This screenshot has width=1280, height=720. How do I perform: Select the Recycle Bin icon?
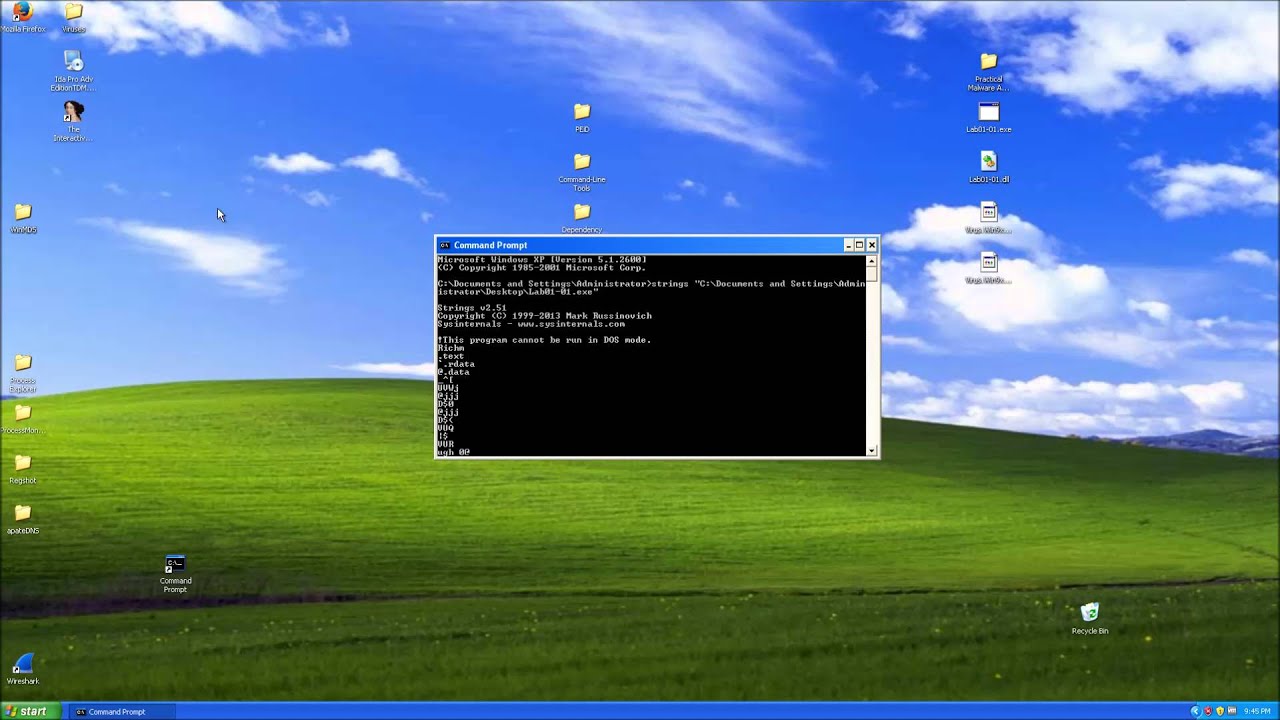pyautogui.click(x=1090, y=619)
